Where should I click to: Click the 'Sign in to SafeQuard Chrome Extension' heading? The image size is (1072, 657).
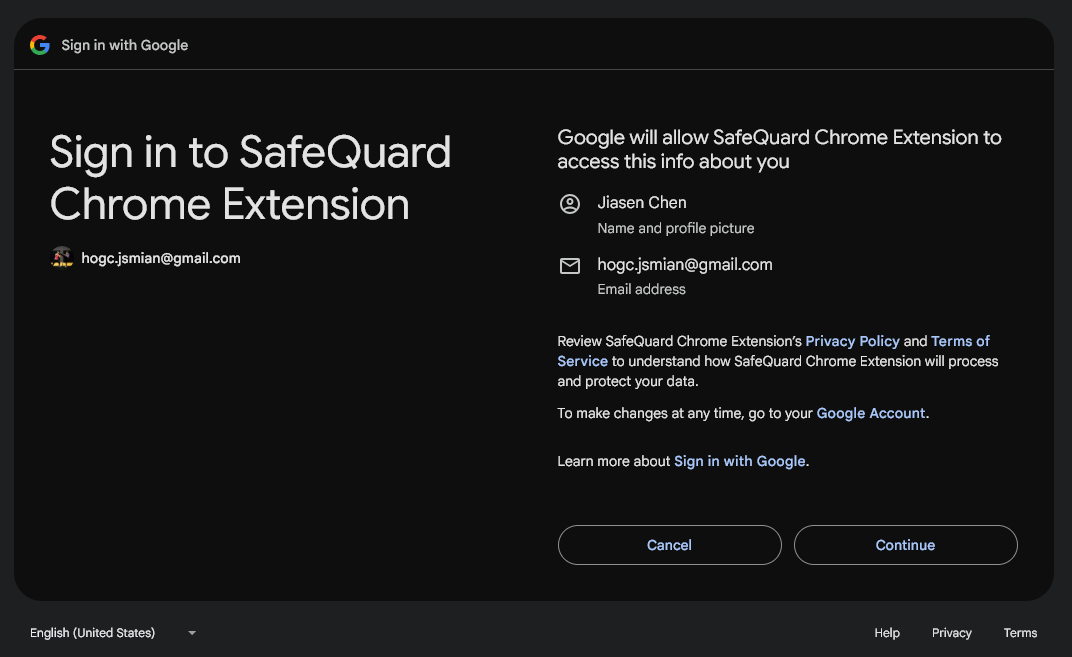click(x=250, y=178)
